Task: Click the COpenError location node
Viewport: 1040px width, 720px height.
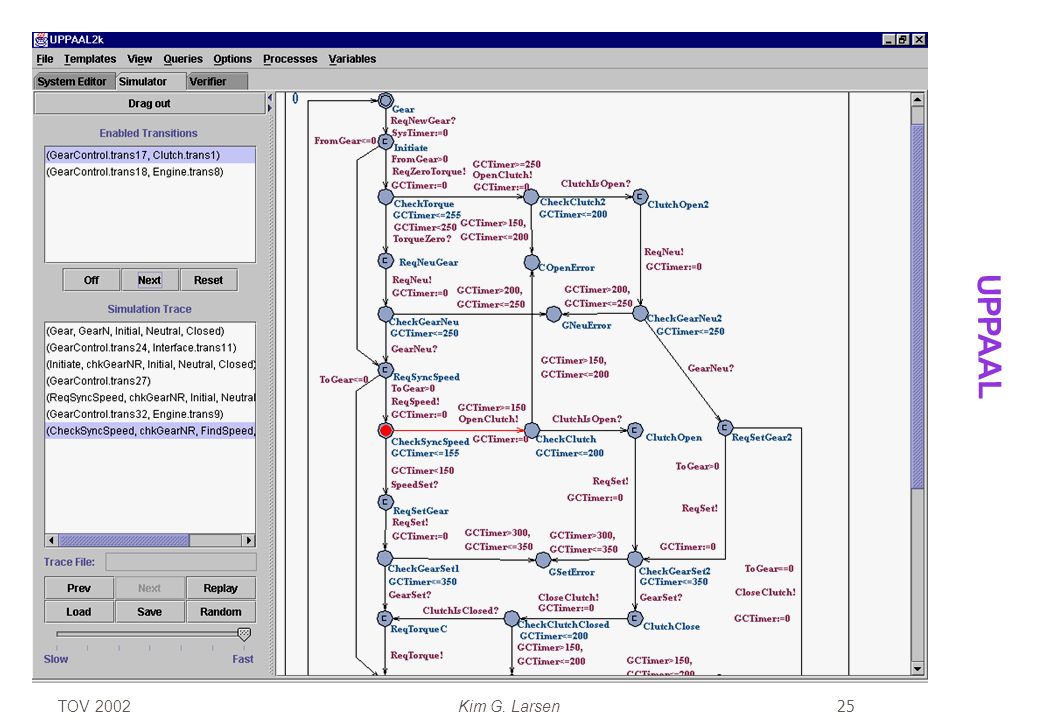Action: coord(531,263)
